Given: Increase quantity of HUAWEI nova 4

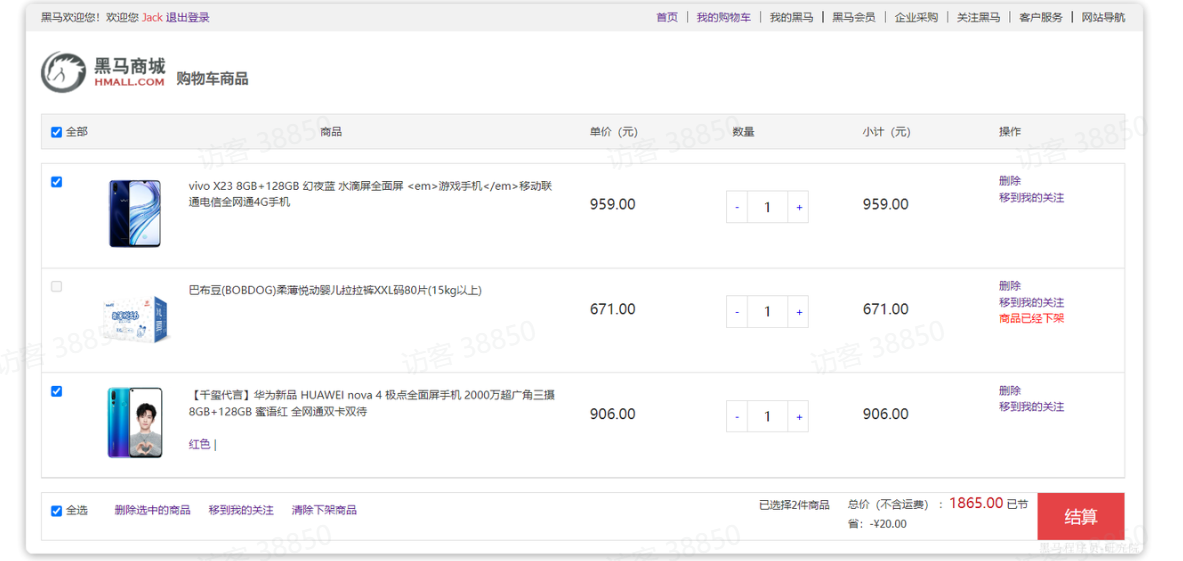Looking at the screenshot, I should point(798,416).
